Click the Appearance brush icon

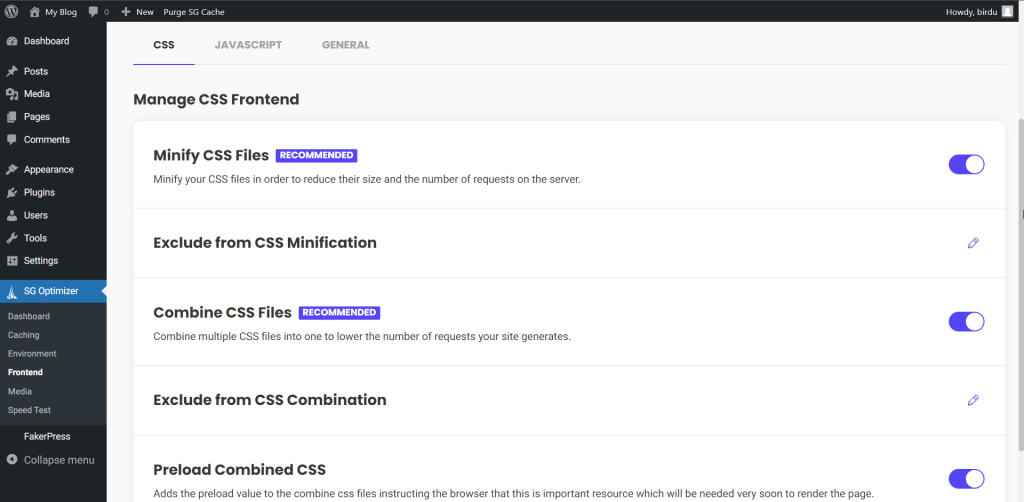(x=12, y=170)
